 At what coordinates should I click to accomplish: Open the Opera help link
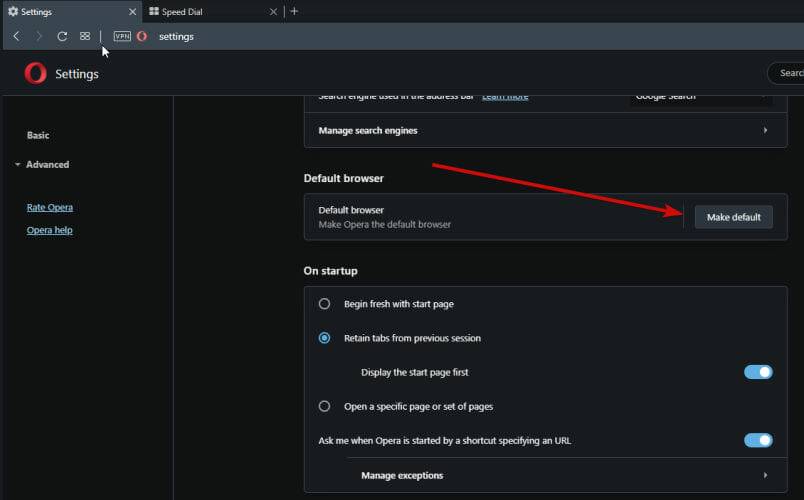[50, 230]
